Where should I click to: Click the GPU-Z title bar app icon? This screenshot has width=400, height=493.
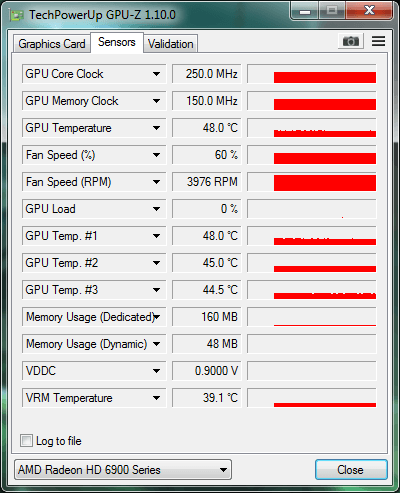(17, 15)
